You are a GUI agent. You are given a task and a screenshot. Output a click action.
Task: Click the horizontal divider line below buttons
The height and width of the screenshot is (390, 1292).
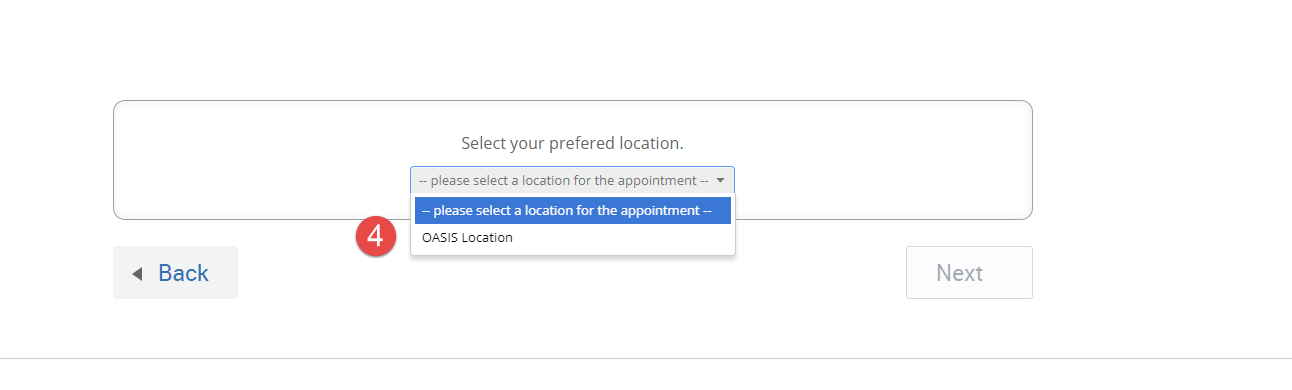(646, 358)
